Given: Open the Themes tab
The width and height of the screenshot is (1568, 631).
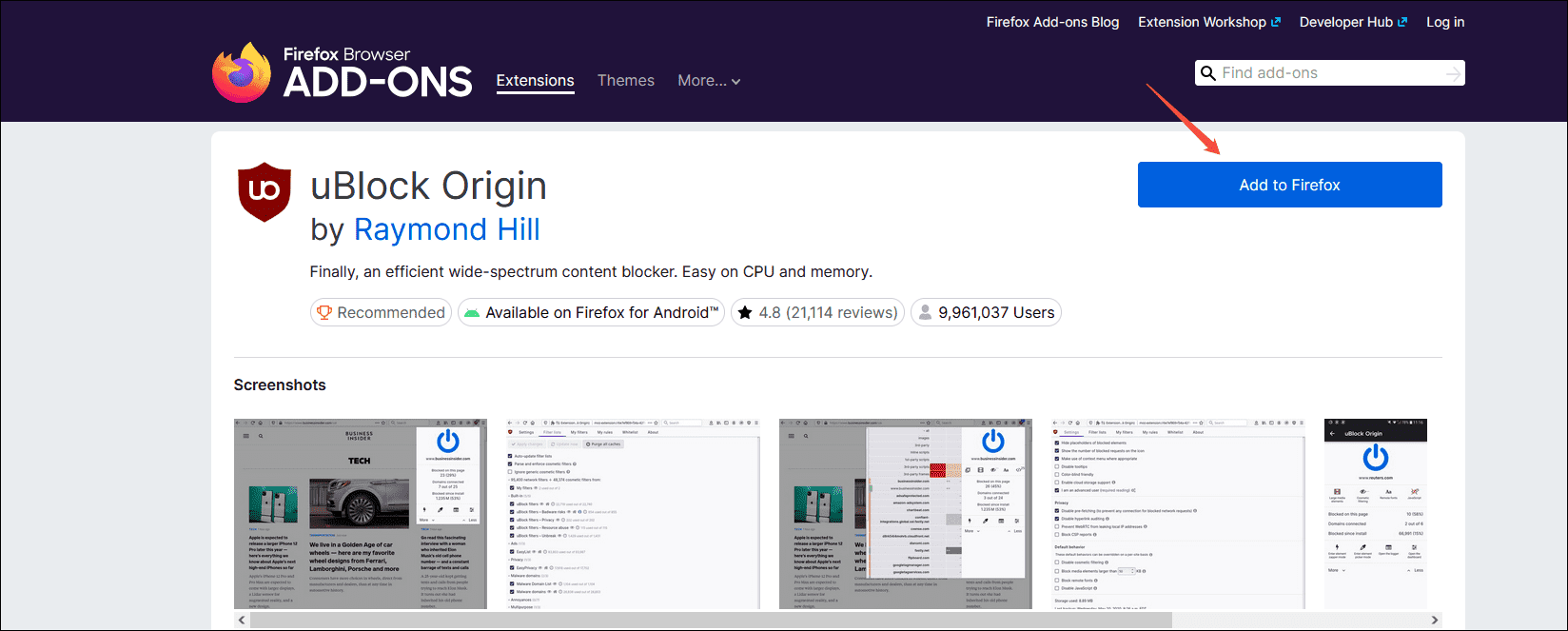Looking at the screenshot, I should pos(626,81).
